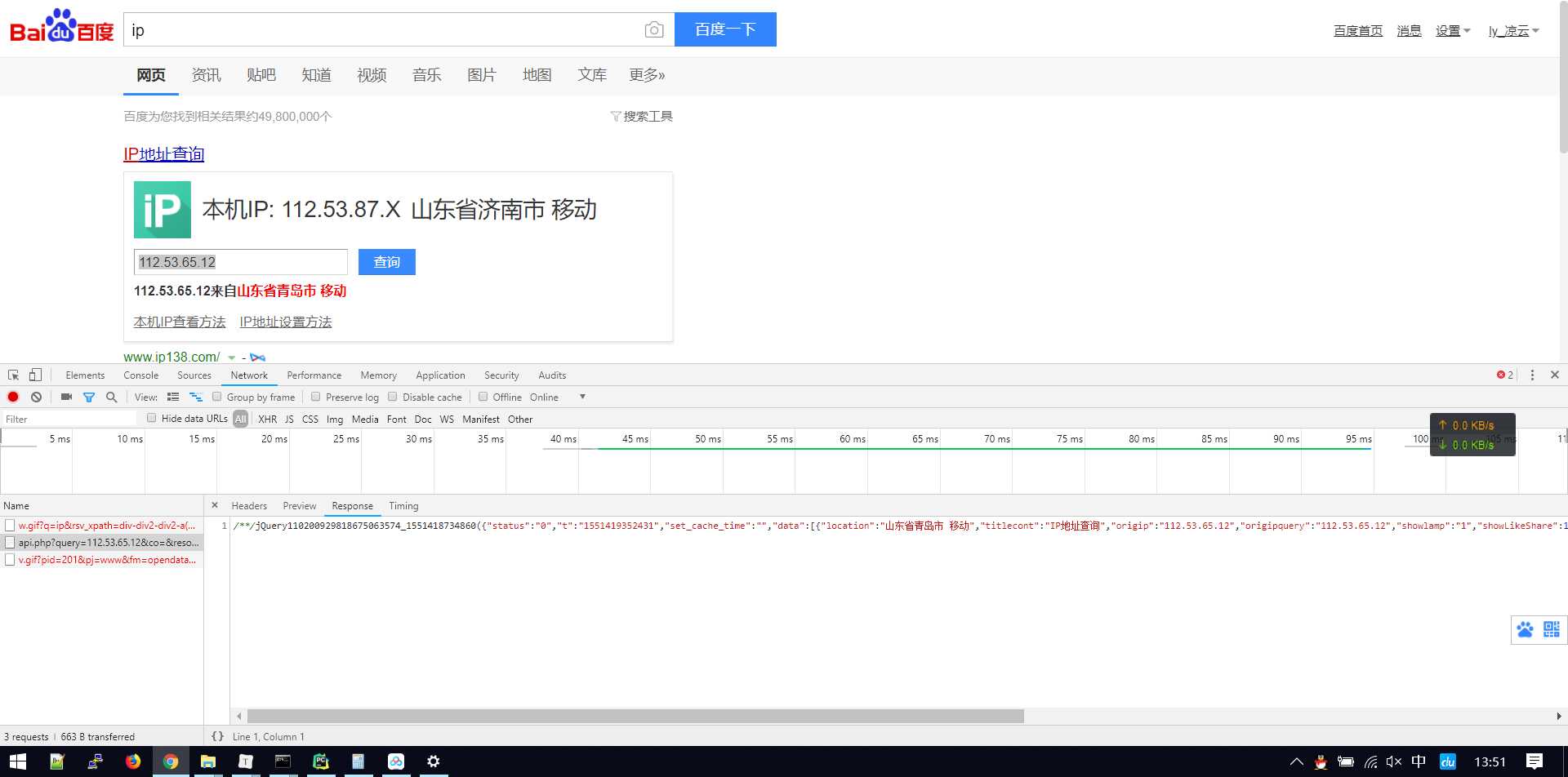Pretty-print the response with braces icon

coord(217,735)
